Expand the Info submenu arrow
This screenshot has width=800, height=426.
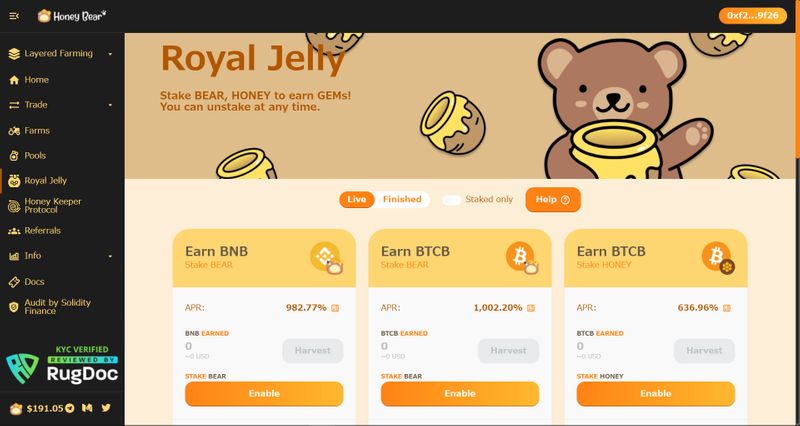[110, 256]
